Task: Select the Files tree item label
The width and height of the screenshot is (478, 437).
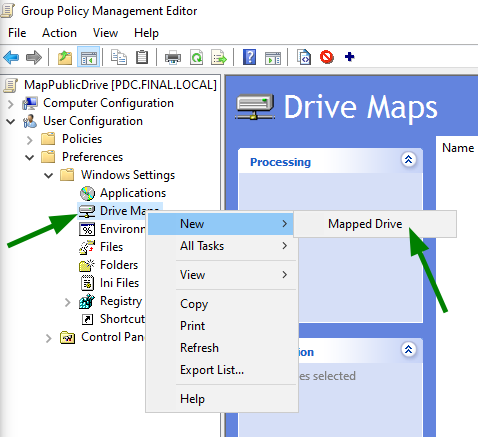Action: pyautogui.click(x=111, y=247)
